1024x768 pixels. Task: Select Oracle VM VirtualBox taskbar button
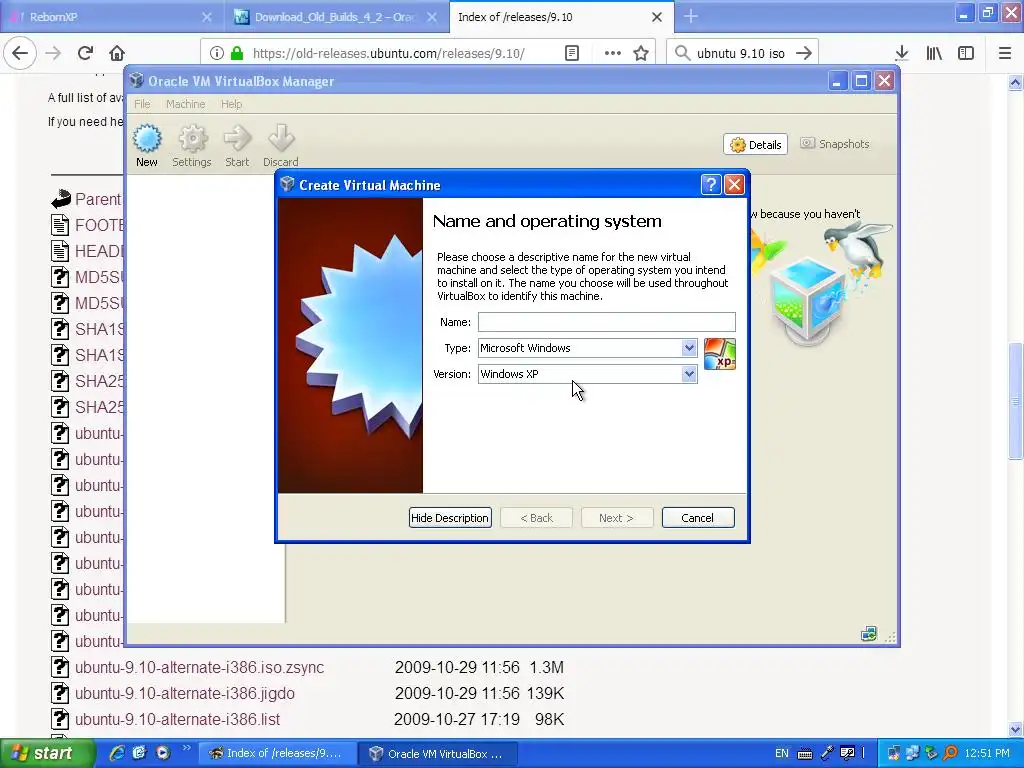point(438,754)
